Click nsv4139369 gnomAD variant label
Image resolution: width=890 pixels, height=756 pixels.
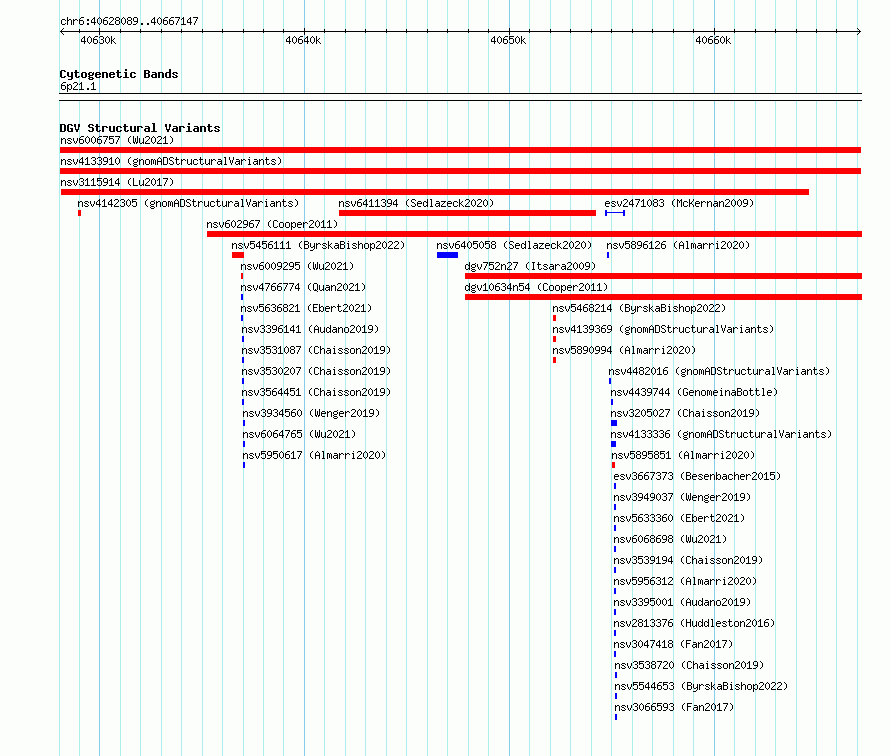[663, 329]
